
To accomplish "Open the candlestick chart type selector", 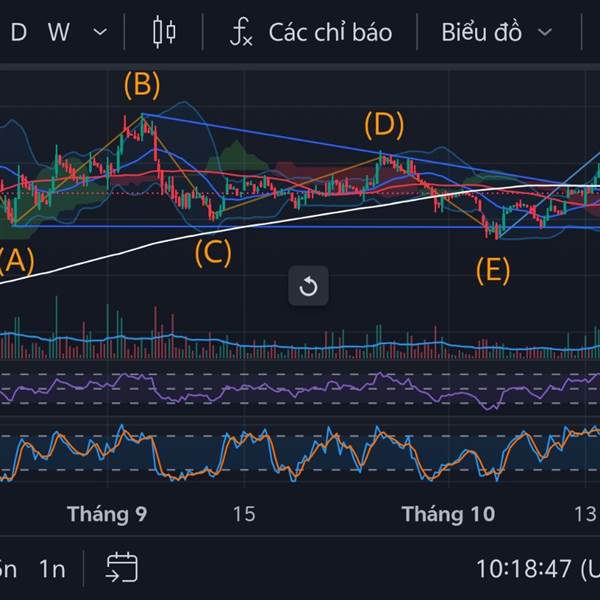I will (165, 32).
